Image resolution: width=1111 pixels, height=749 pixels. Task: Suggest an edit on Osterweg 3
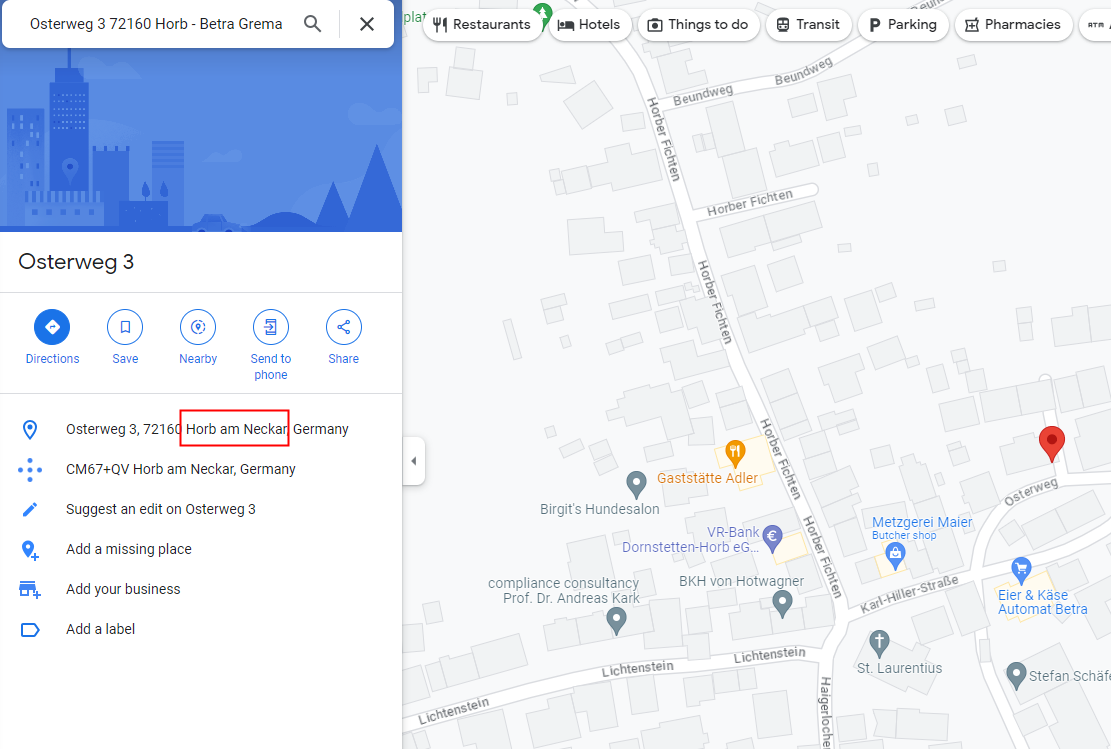pos(160,509)
